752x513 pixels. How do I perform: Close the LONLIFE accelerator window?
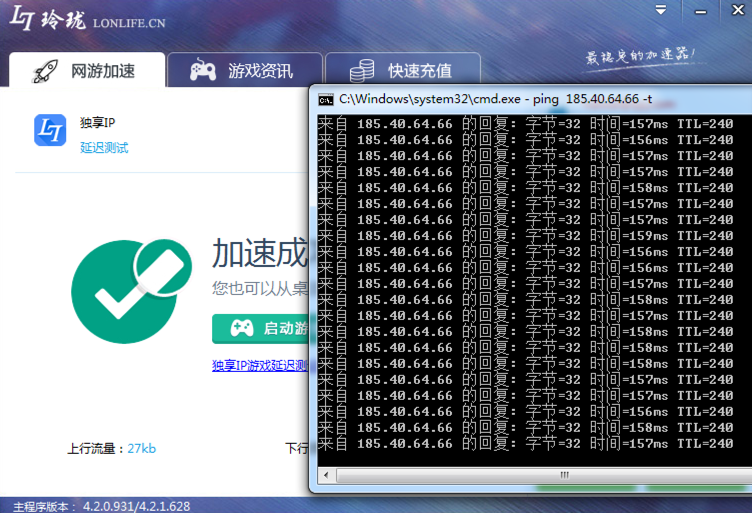point(738,10)
